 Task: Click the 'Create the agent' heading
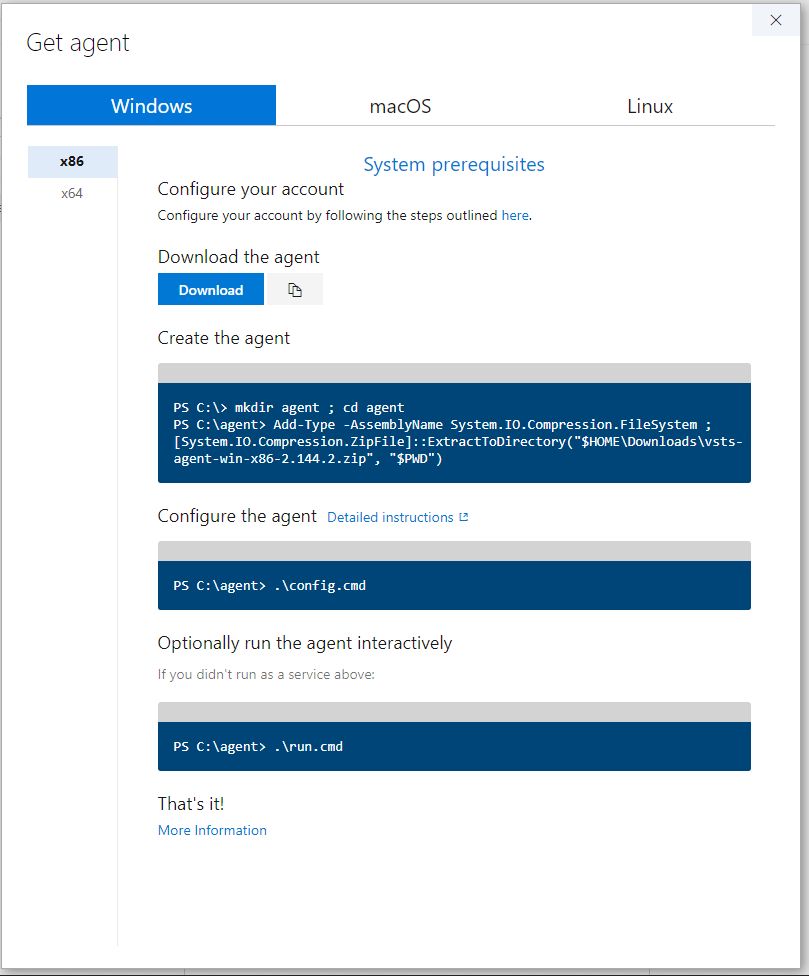click(x=224, y=338)
